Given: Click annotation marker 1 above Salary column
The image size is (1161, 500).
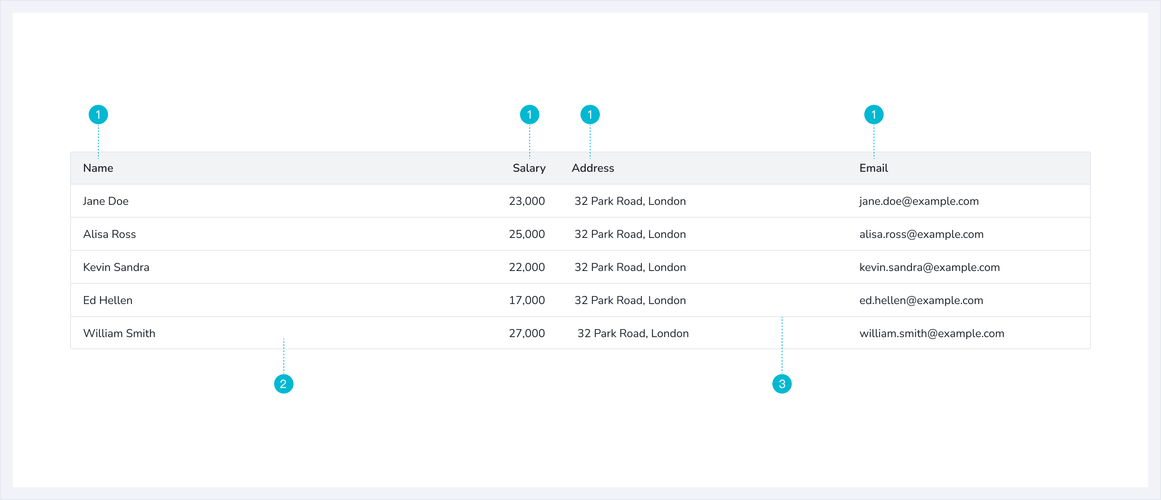Looking at the screenshot, I should (530, 115).
